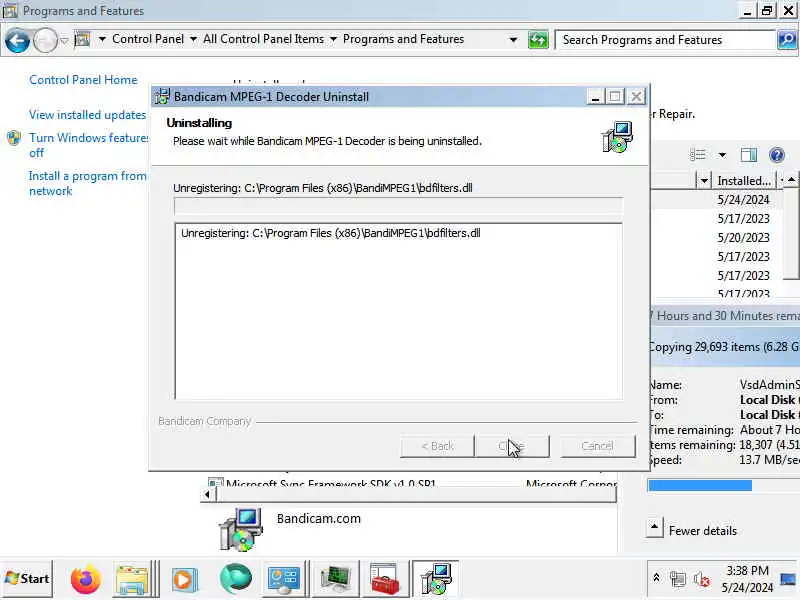This screenshot has height=600, width=800.
Task: Open the Start menu
Action: pos(27,579)
